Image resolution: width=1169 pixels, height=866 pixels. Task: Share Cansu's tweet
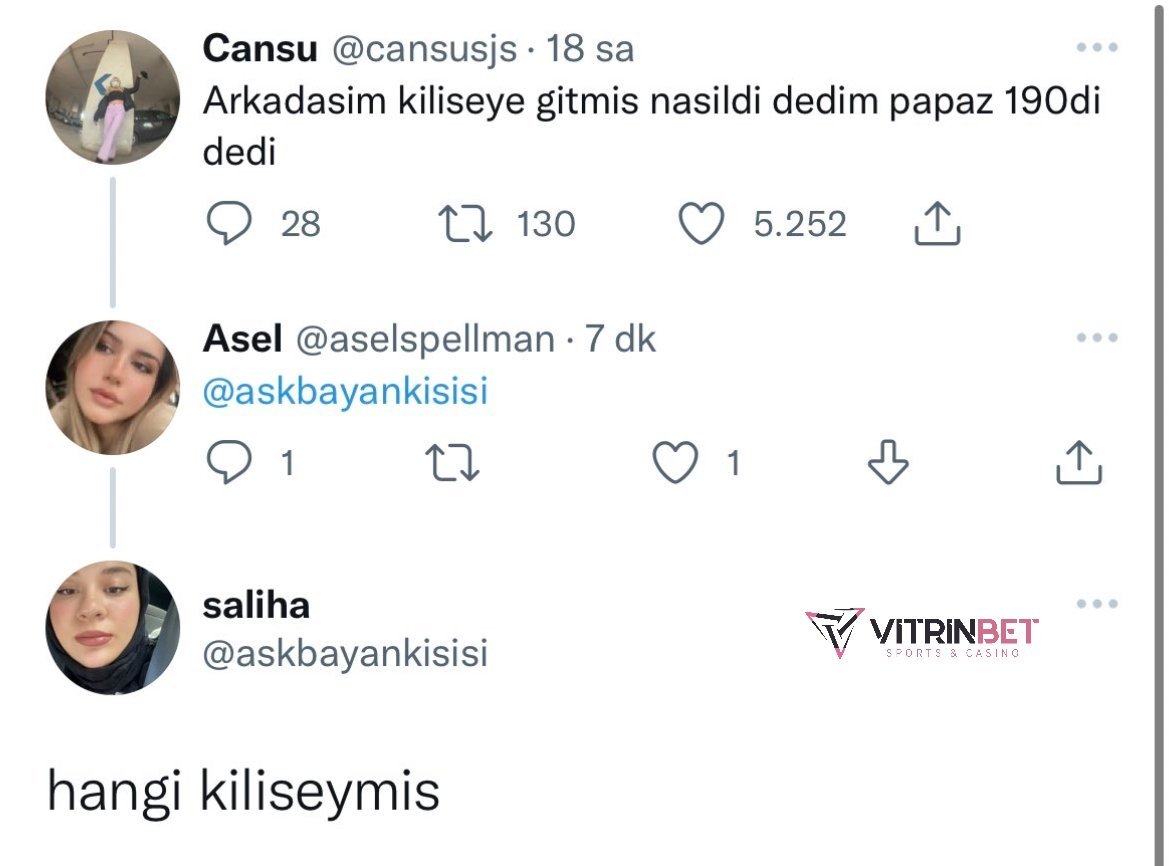tap(937, 224)
